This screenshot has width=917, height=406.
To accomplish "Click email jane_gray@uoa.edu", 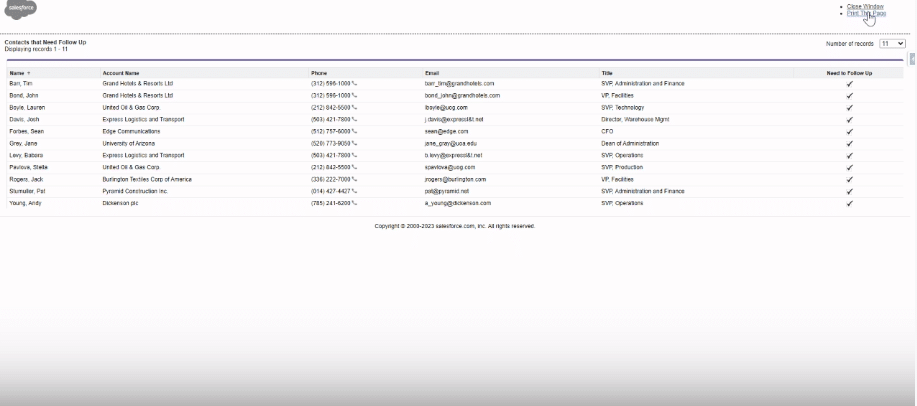I will tap(451, 143).
